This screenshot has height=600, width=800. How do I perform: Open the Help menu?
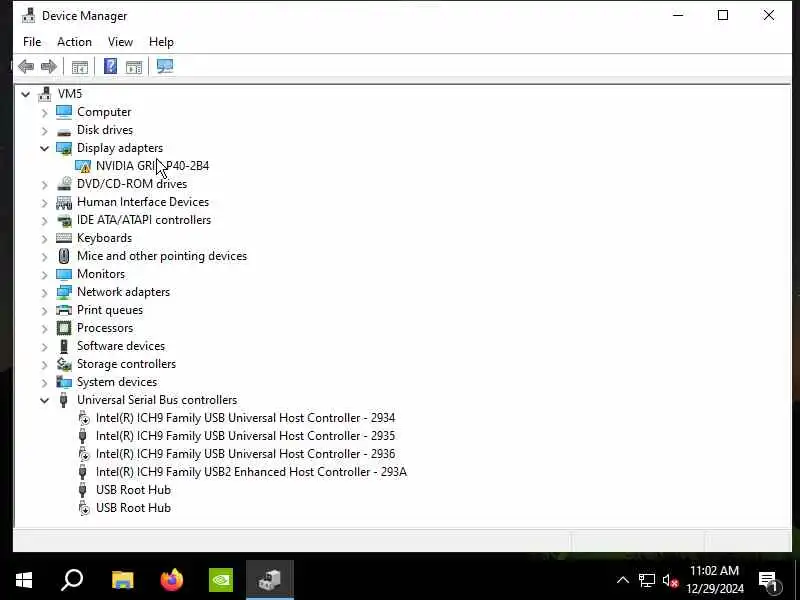point(161,42)
